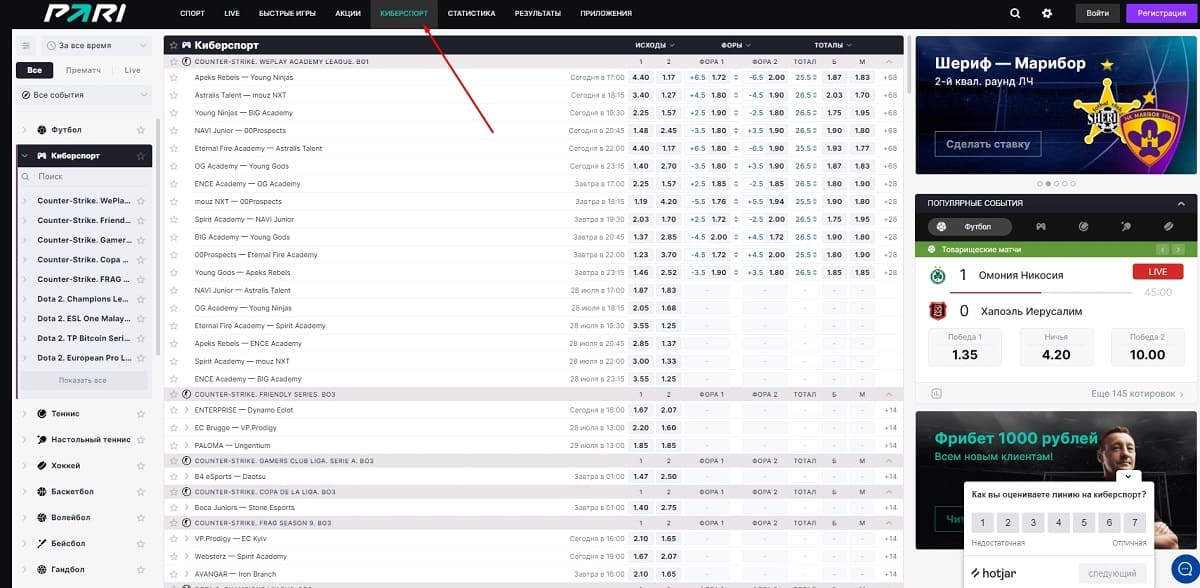Image resolution: width=1200 pixels, height=588 pixels.
Task: Favorite the Dota 2. Champions League star
Action: [x=141, y=299]
